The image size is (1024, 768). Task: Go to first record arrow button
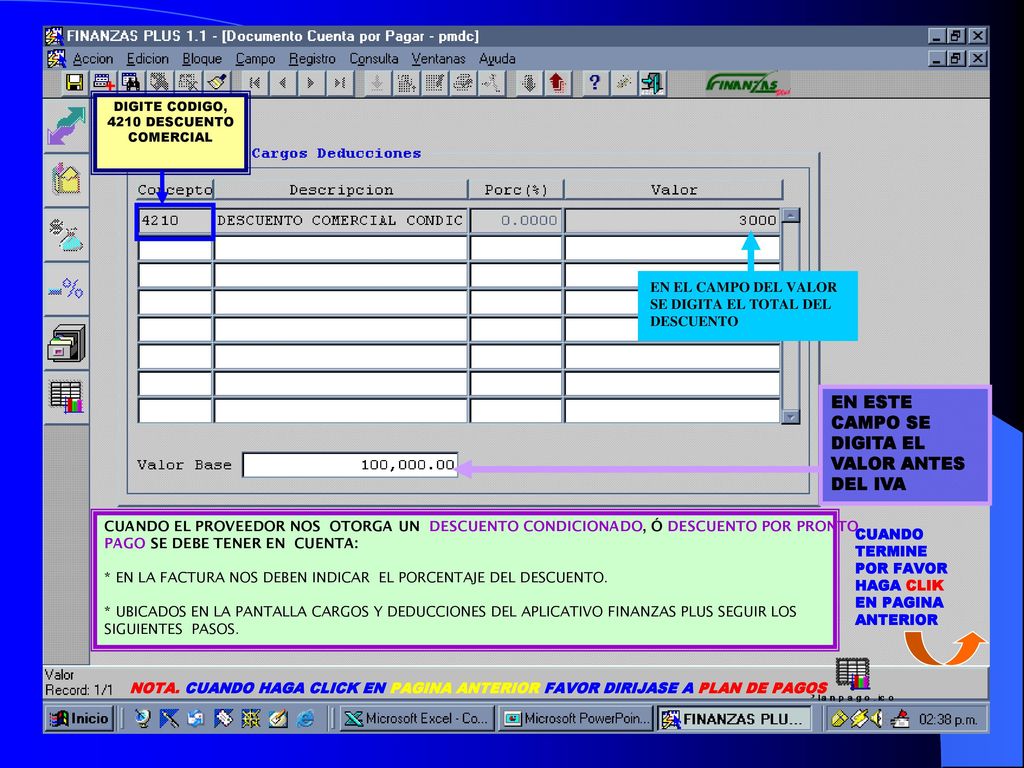click(x=255, y=83)
